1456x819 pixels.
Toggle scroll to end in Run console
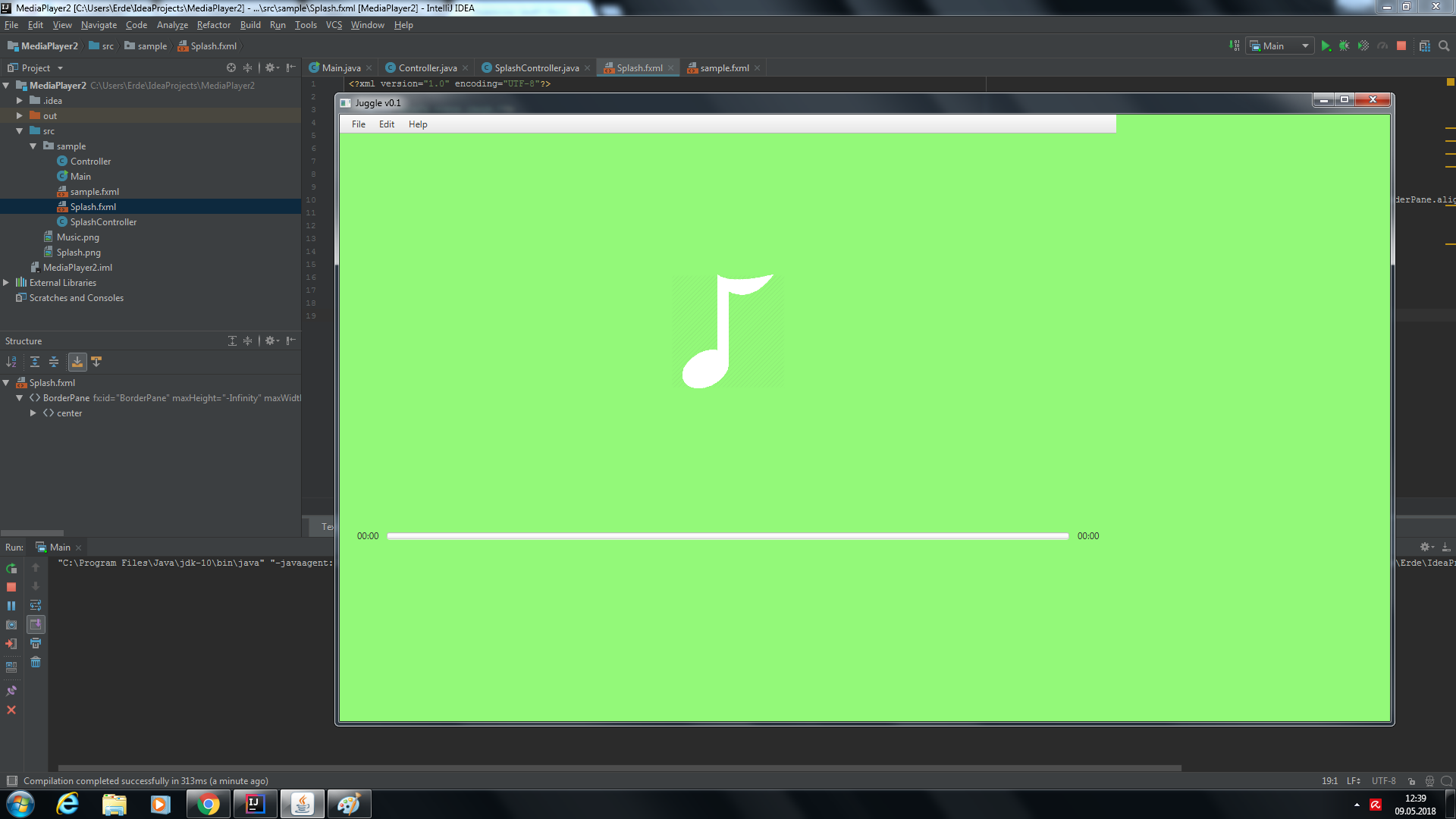click(36, 624)
